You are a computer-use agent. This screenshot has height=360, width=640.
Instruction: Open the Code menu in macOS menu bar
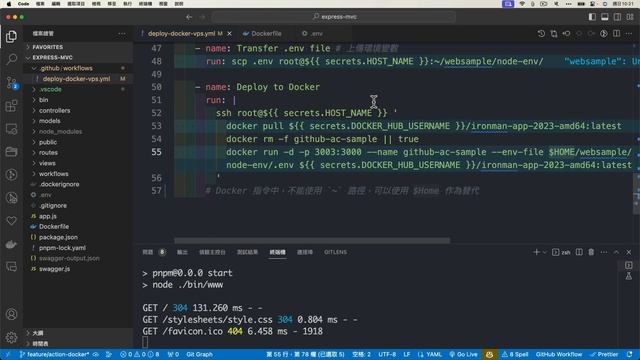click(23, 4)
